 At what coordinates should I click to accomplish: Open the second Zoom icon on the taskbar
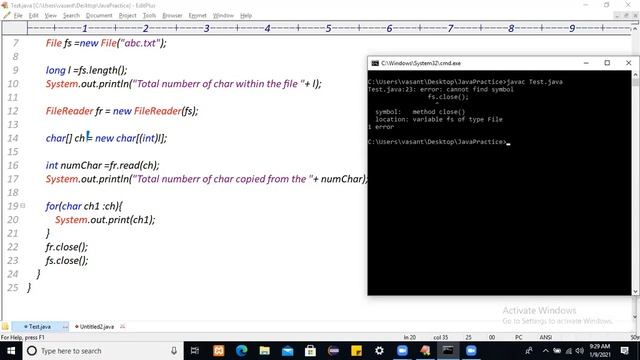[471, 351]
